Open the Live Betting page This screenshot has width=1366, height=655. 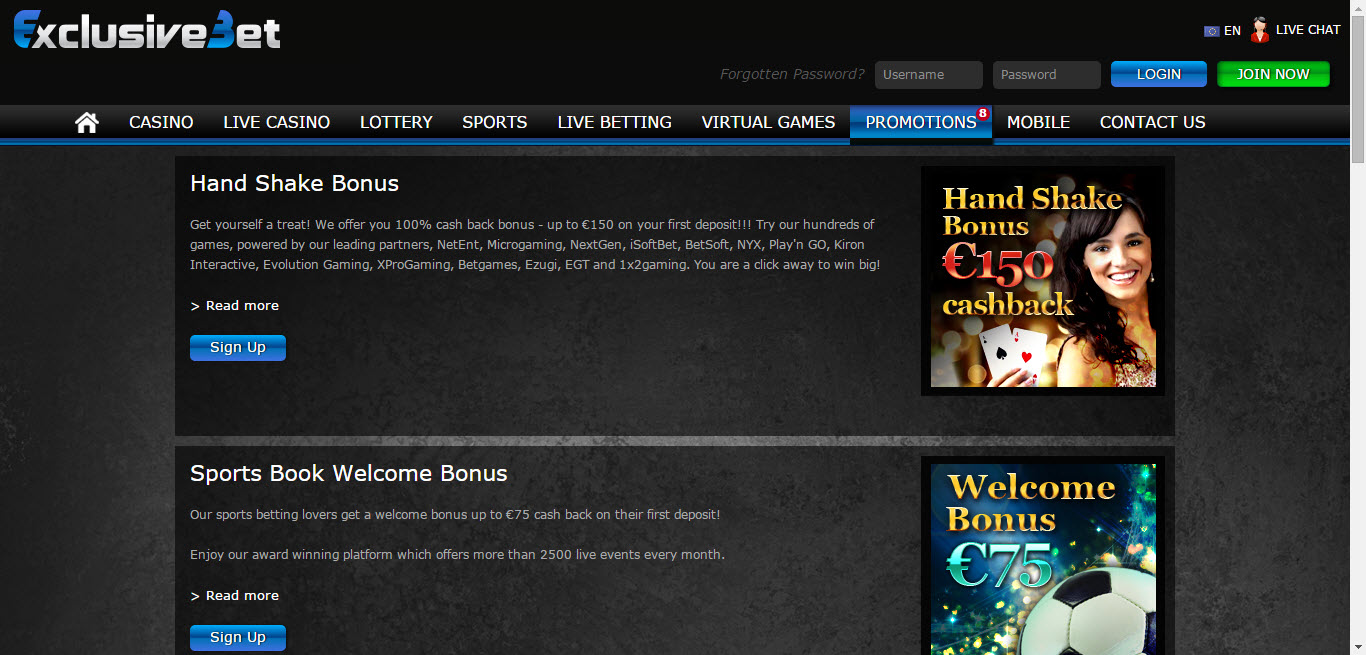click(x=614, y=122)
